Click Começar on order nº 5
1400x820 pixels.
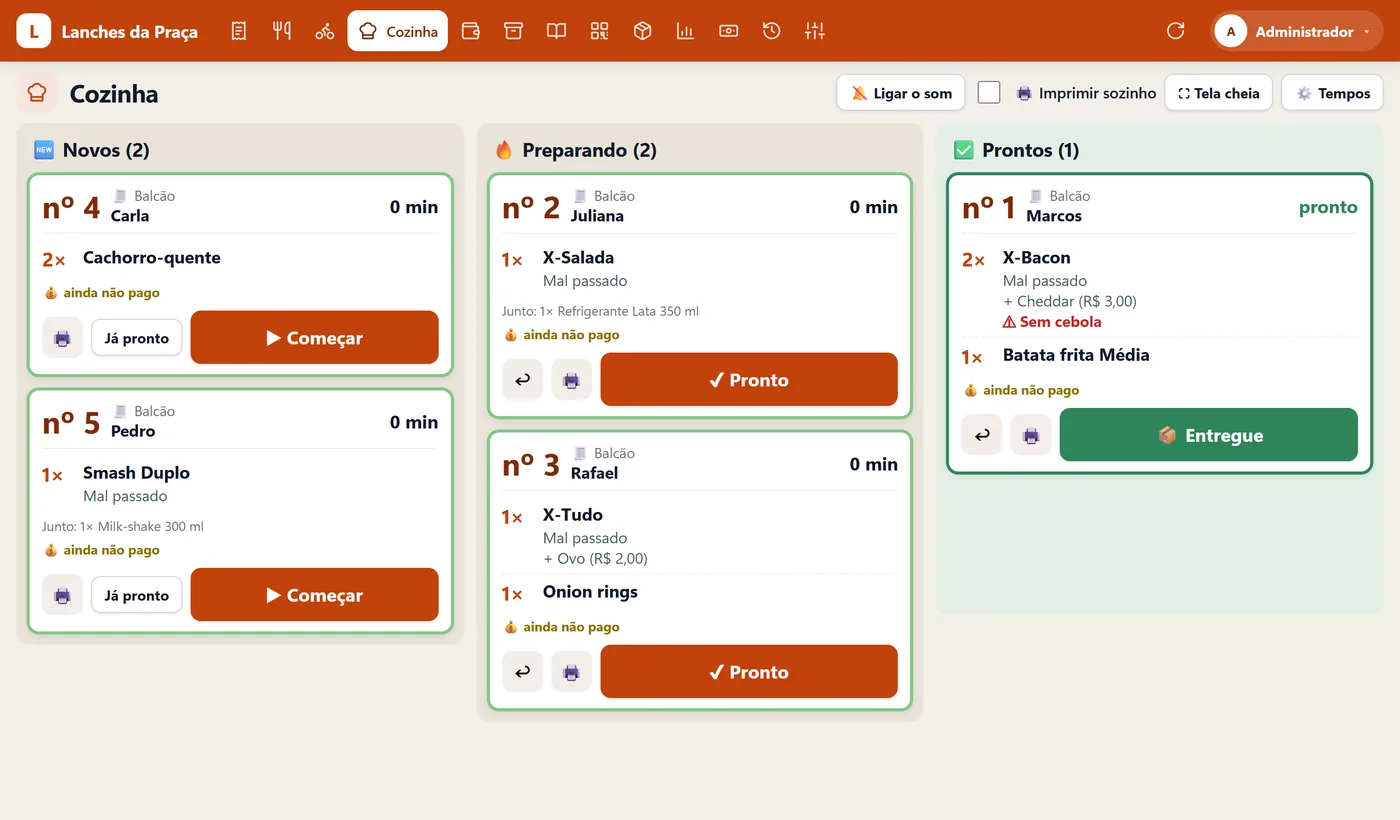314,596
